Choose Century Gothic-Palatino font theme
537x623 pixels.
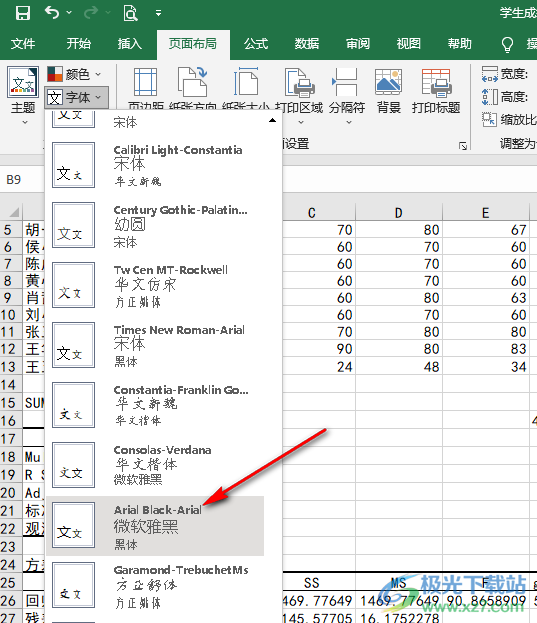(x=155, y=225)
